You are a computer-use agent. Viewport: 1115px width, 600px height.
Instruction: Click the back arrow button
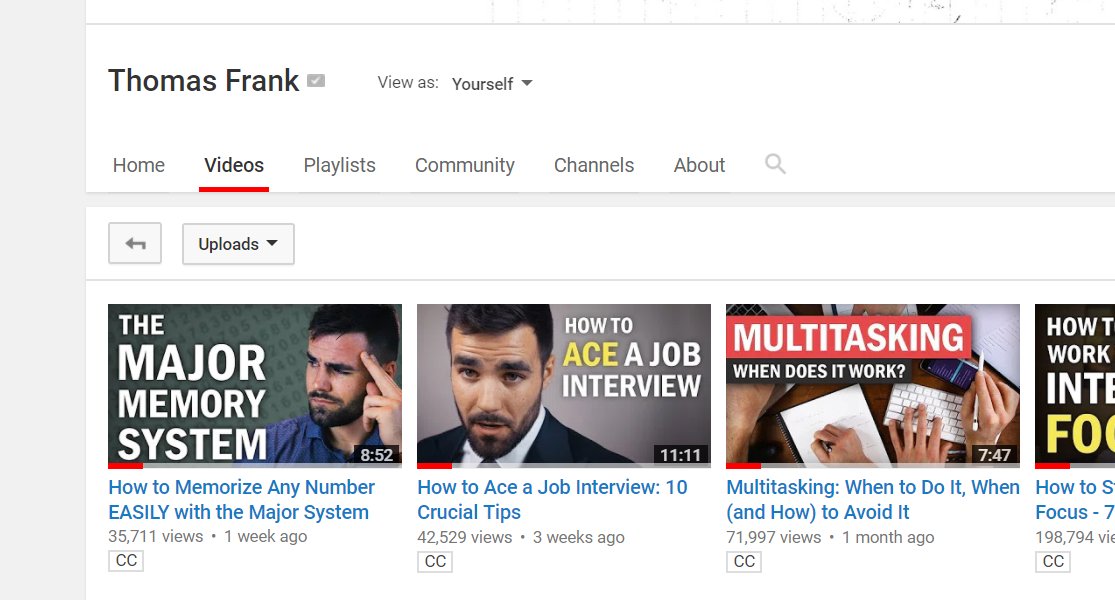click(x=135, y=244)
